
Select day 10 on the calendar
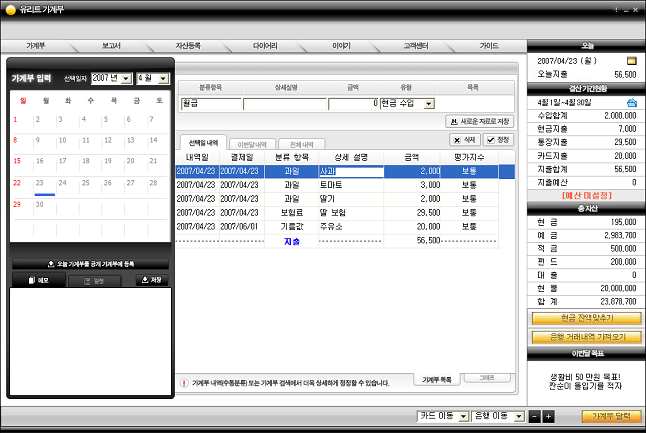pyautogui.click(x=62, y=140)
